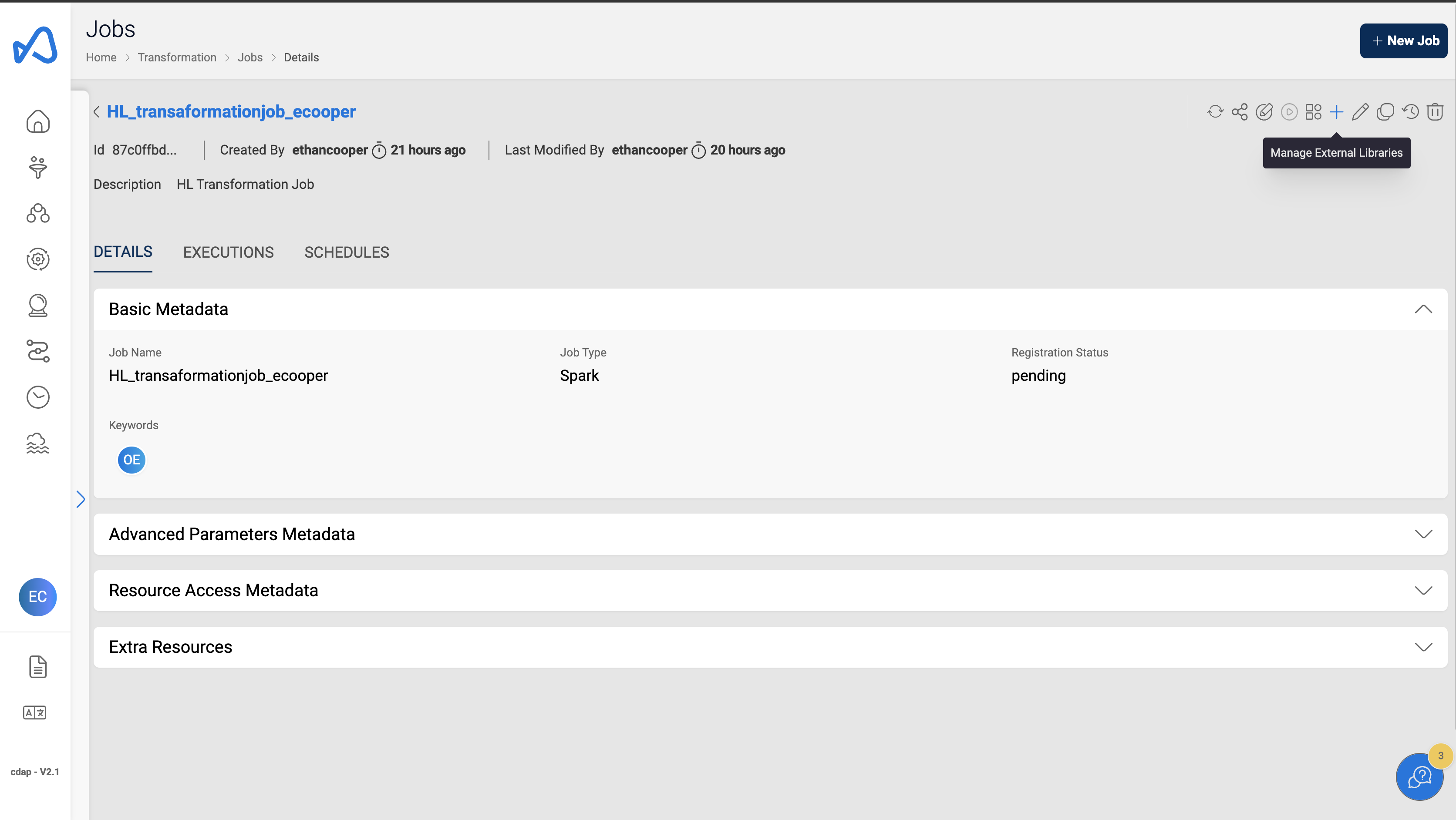This screenshot has width=1456, height=820.
Task: Edit the job with the plain pencil icon
Action: (x=1361, y=112)
